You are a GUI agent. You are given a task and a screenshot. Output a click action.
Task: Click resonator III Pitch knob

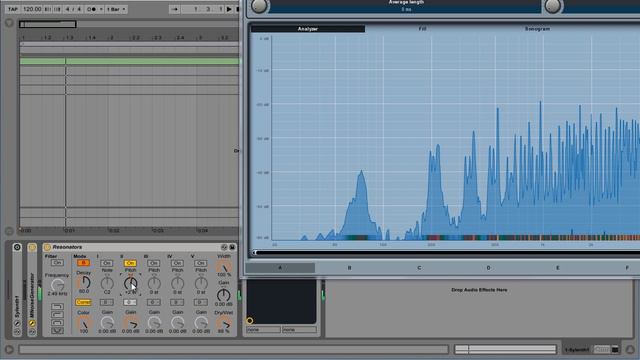pos(154,283)
